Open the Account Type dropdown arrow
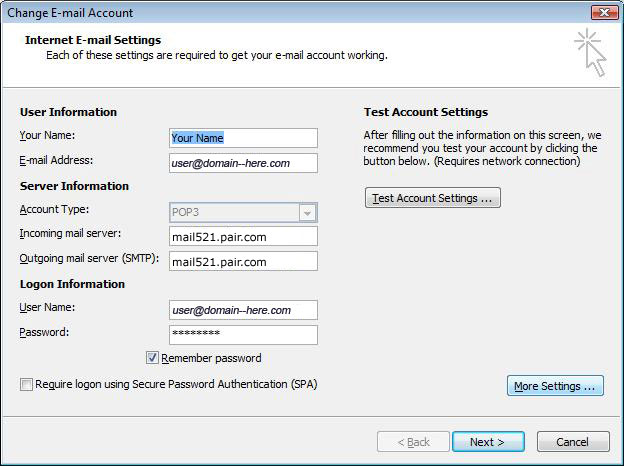Viewport: 624px width, 466px height. coord(307,213)
